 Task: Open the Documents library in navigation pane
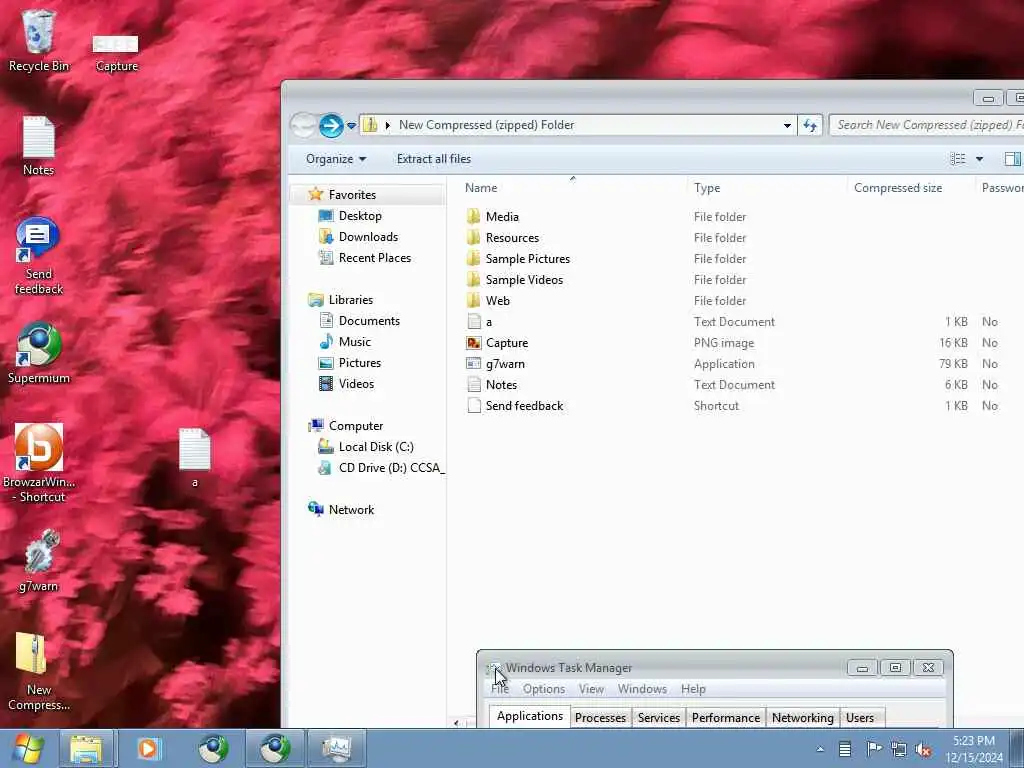369,321
